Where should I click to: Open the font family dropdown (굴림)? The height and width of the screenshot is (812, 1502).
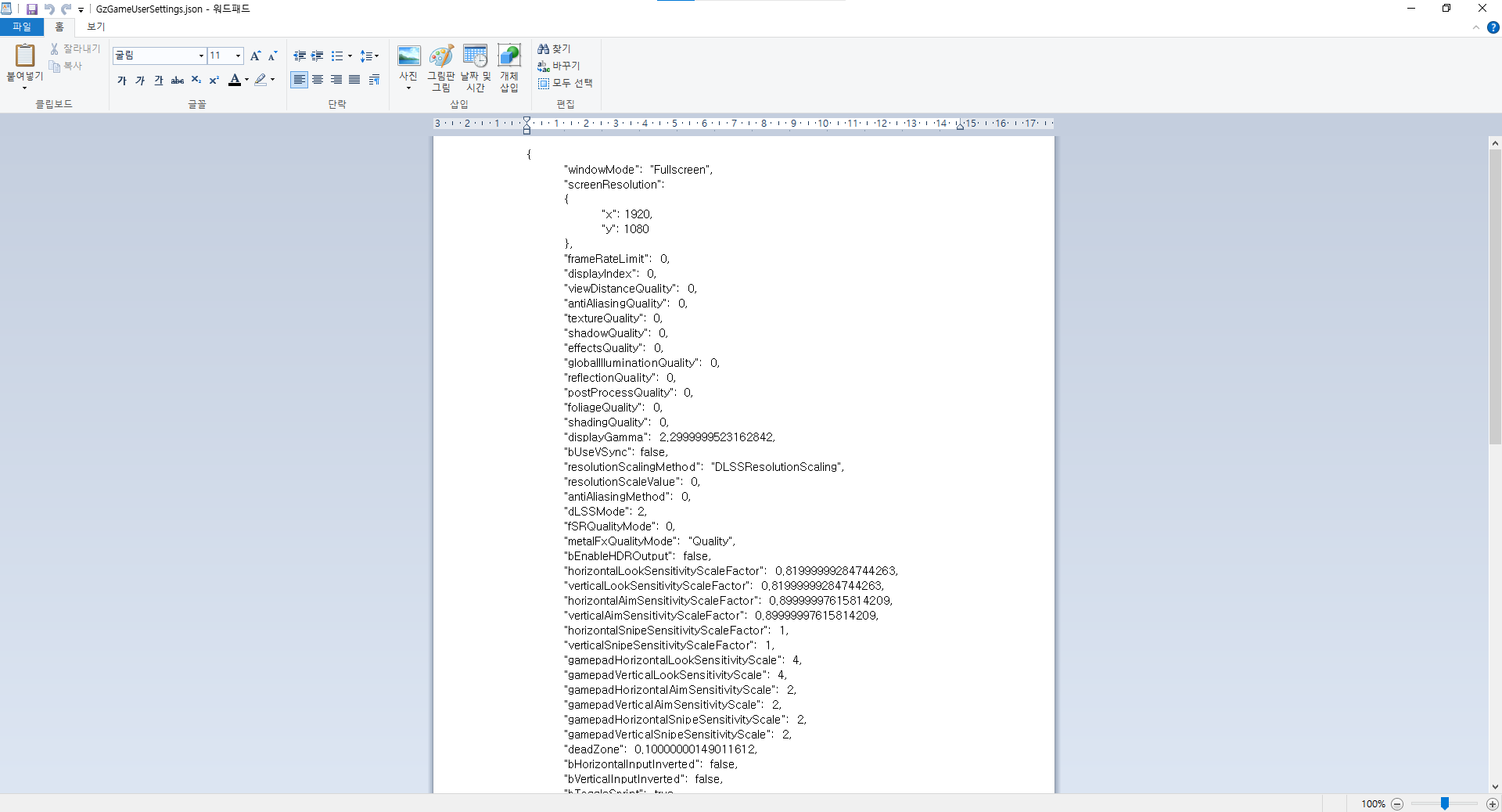tap(201, 56)
